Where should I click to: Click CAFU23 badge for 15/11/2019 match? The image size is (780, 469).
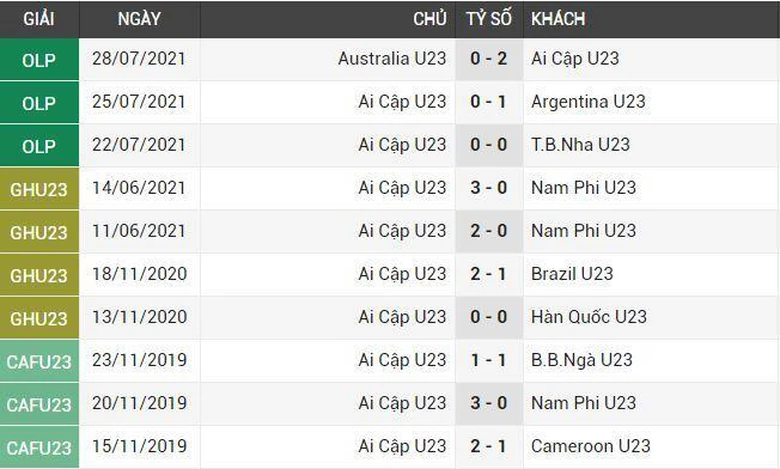[x=39, y=447]
